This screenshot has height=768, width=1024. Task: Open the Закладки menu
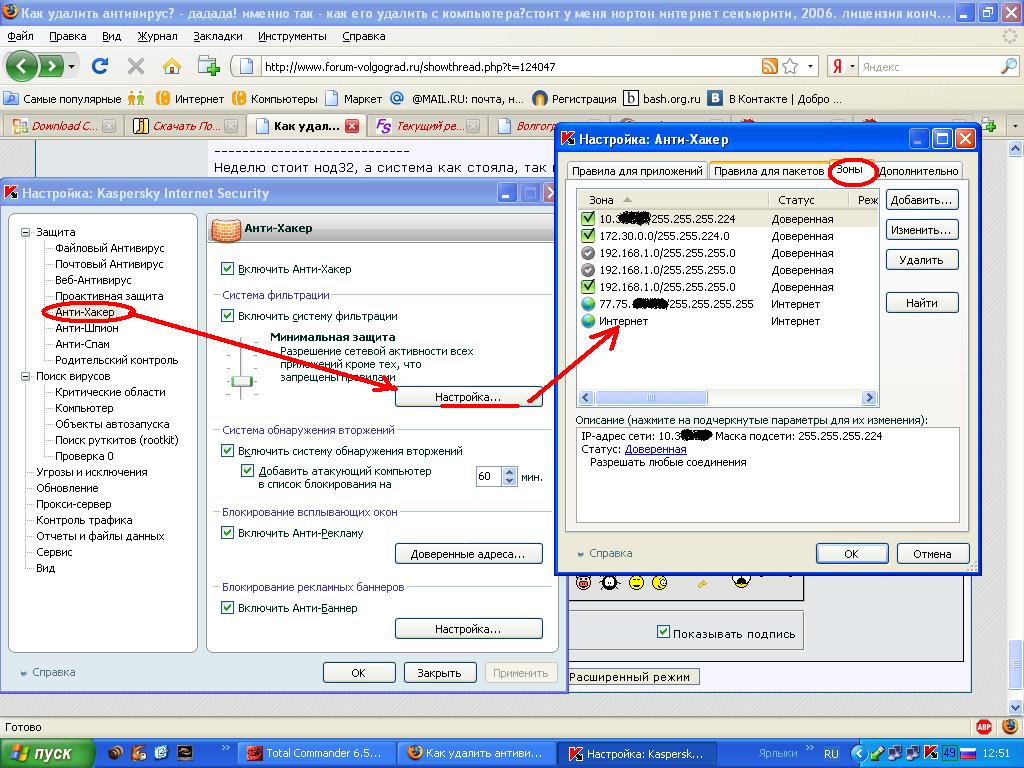pyautogui.click(x=218, y=36)
